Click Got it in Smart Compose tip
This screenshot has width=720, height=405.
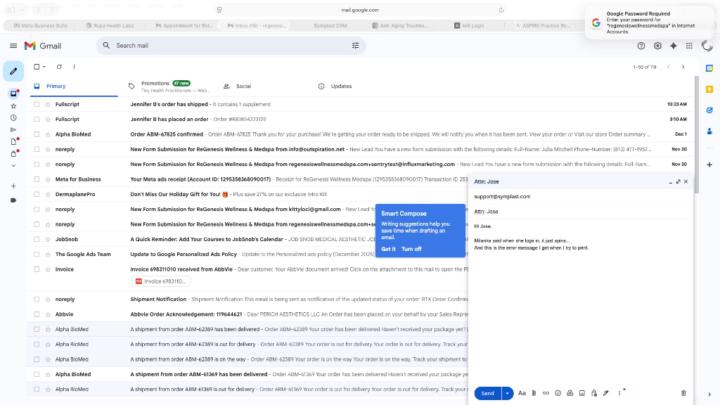pyautogui.click(x=388, y=249)
